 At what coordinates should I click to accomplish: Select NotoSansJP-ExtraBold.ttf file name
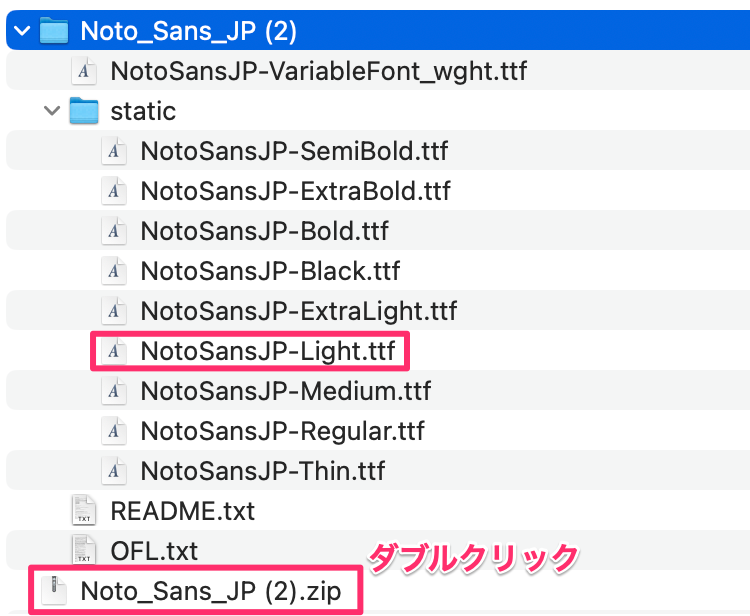[x=295, y=191]
